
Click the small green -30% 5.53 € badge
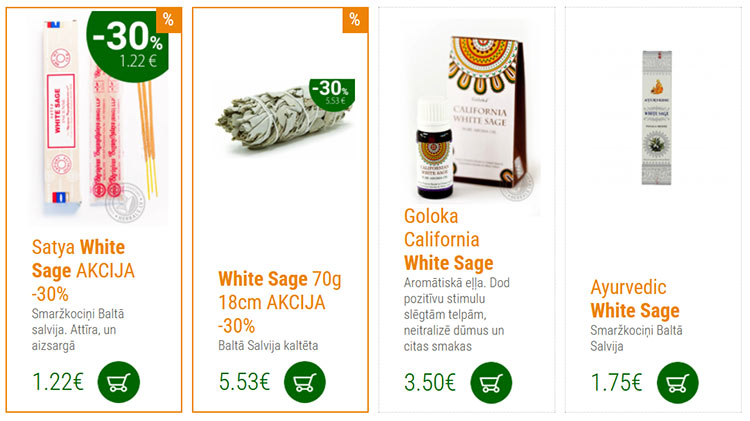pos(332,94)
